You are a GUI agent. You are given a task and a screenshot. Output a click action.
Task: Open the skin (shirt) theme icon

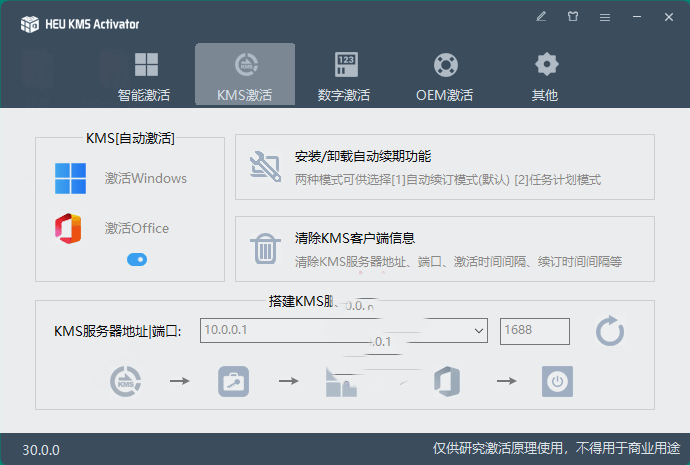coord(573,17)
